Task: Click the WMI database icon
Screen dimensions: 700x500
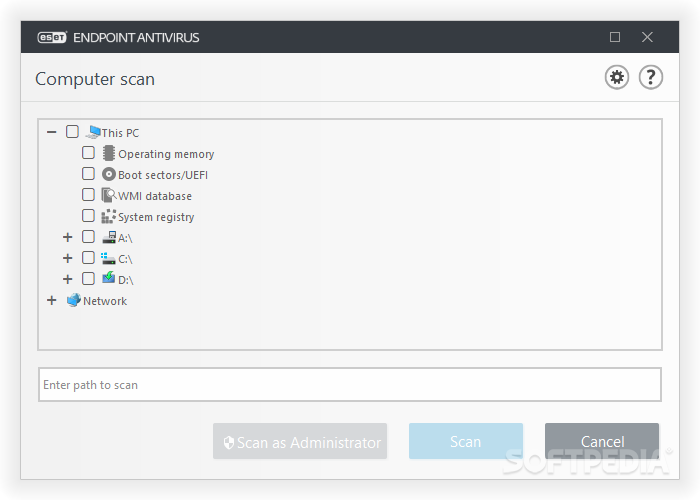Action: coord(108,195)
